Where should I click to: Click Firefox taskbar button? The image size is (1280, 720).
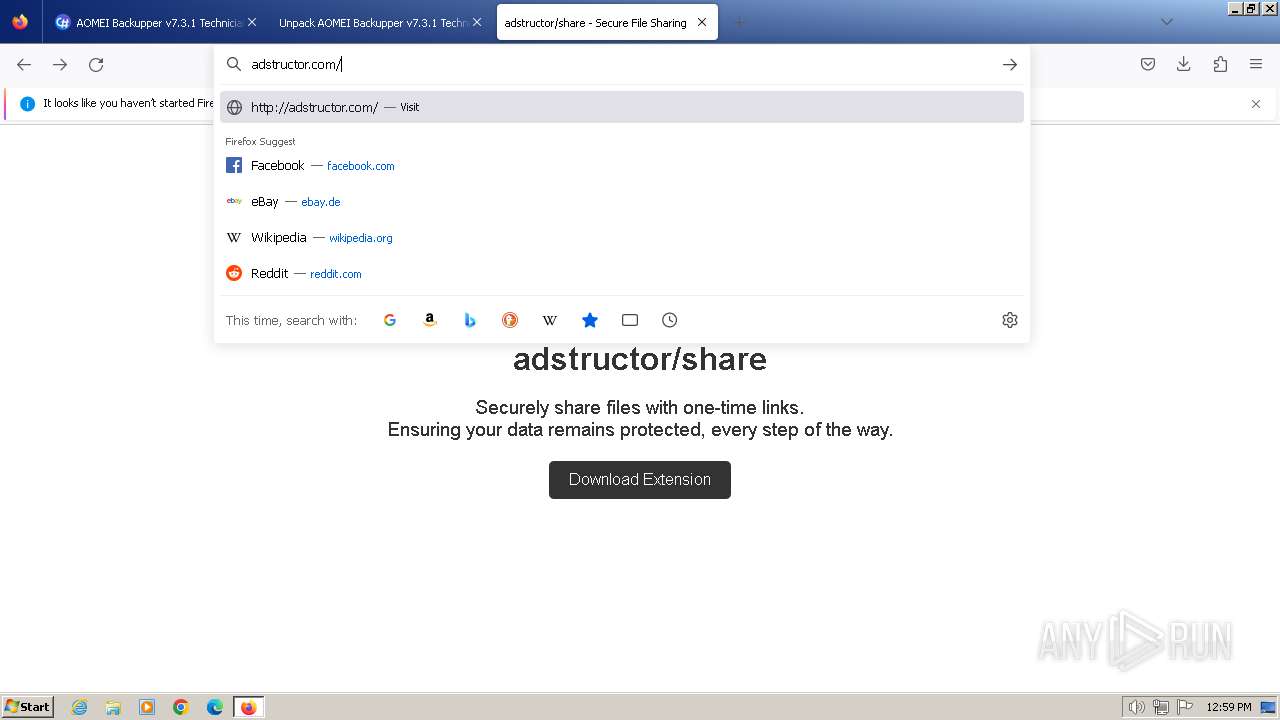coord(248,707)
